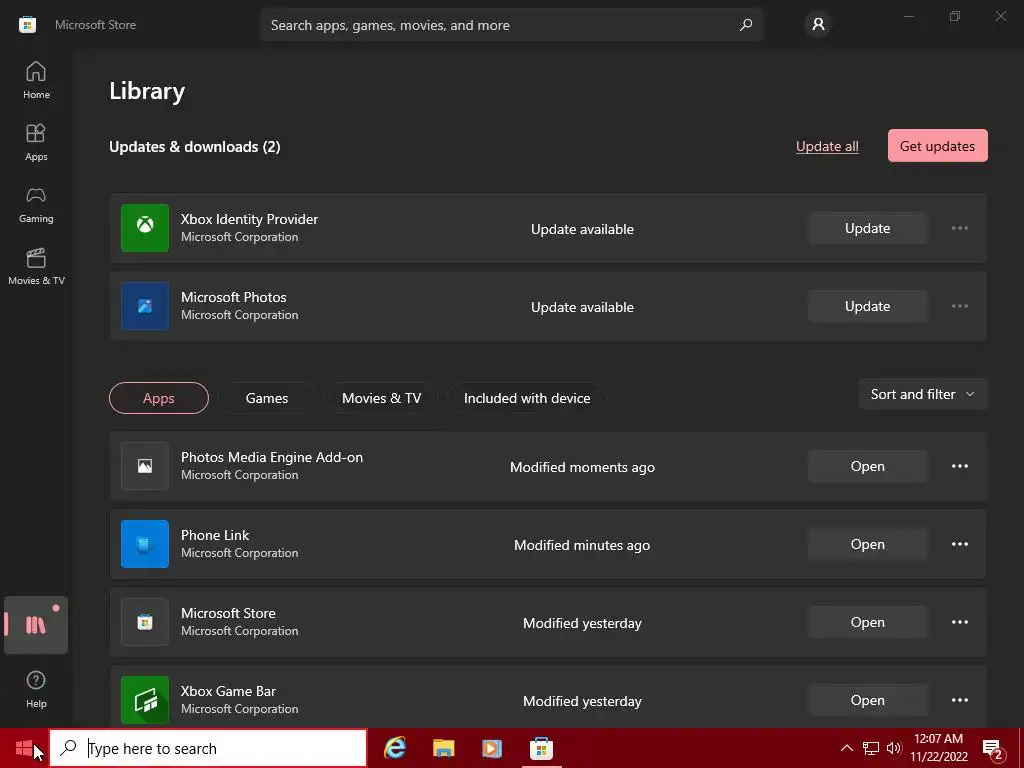Click the Updates & downloads (2) heading
This screenshot has height=768, width=1024.
pyautogui.click(x=195, y=146)
